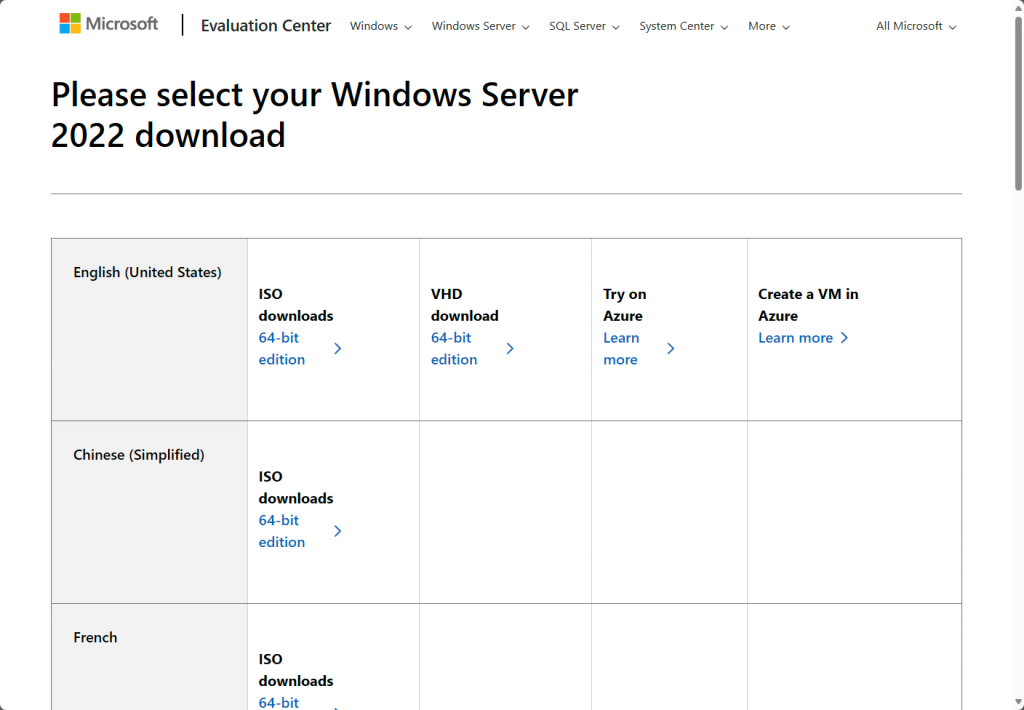
Task: Open Try on Azure Learn more link
Action: coord(621,349)
